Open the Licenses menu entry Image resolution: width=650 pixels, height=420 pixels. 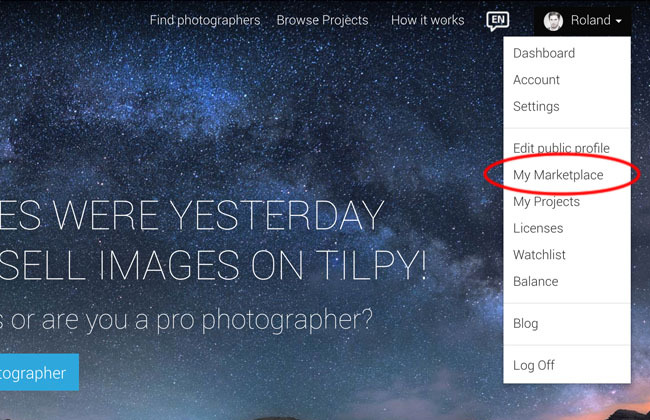pos(538,228)
